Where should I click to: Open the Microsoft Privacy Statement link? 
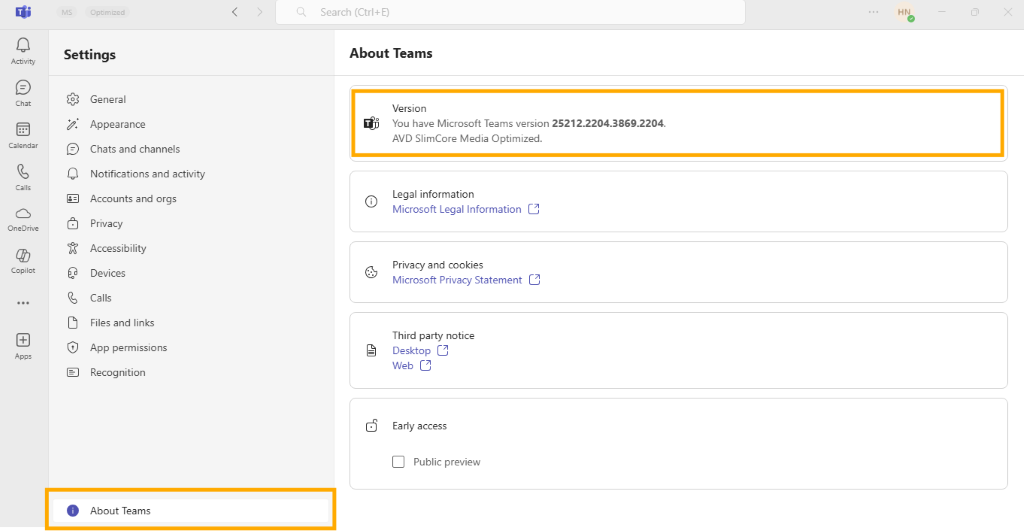tap(456, 280)
